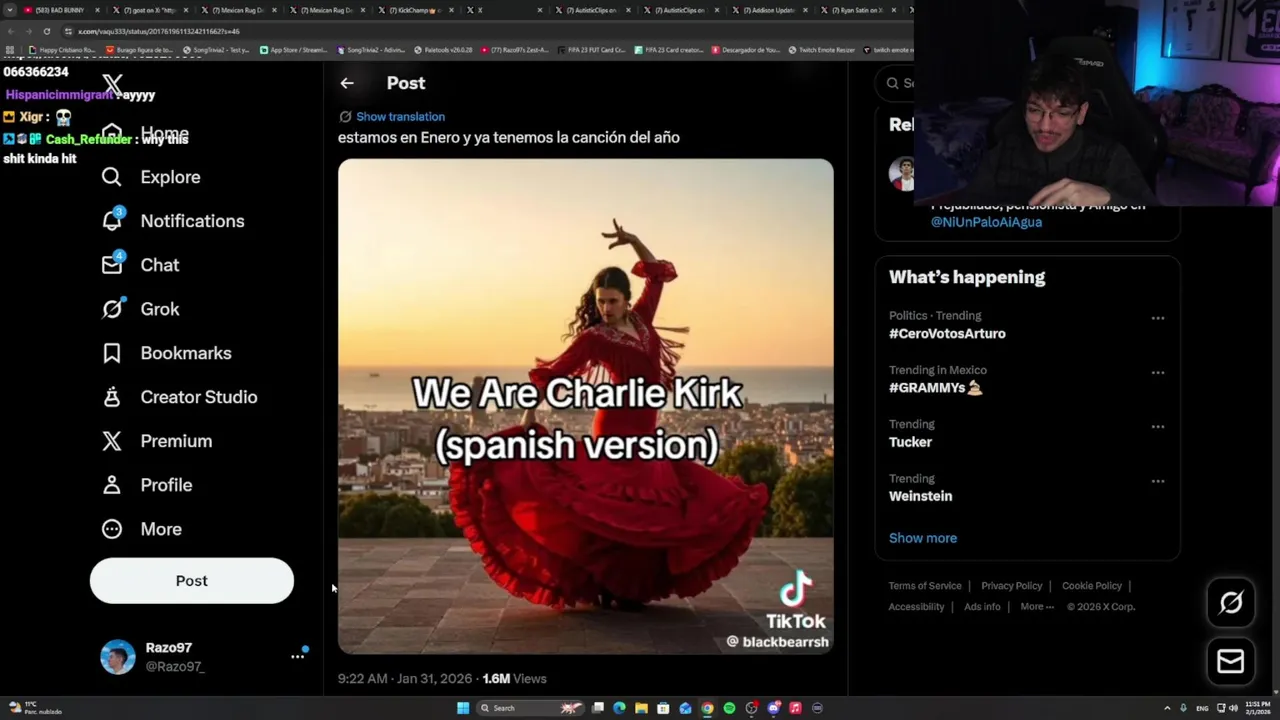The height and width of the screenshot is (720, 1280).
Task: Open Premium via its X icon
Action: tap(112, 441)
